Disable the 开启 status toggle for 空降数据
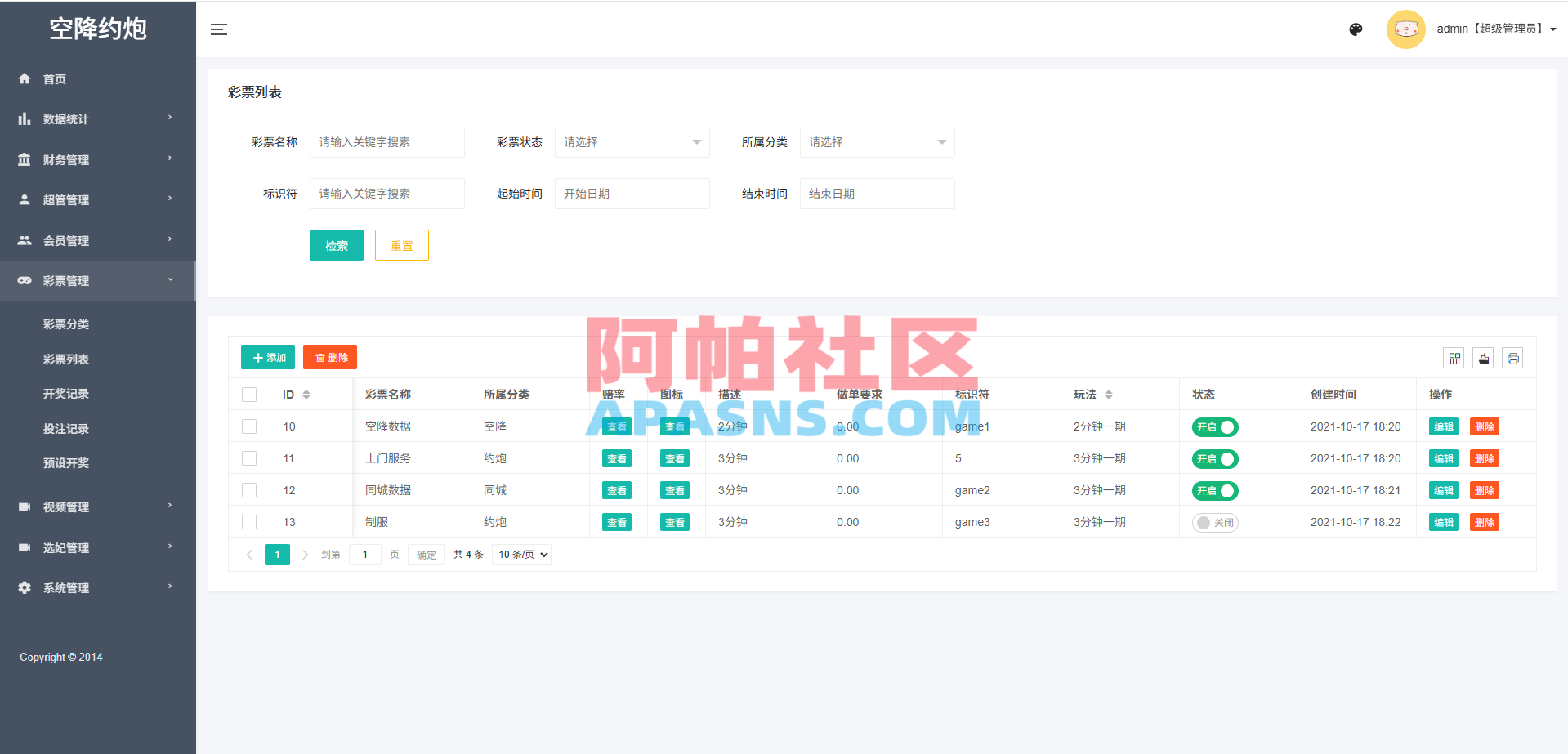The height and width of the screenshot is (754, 1568). [x=1215, y=426]
